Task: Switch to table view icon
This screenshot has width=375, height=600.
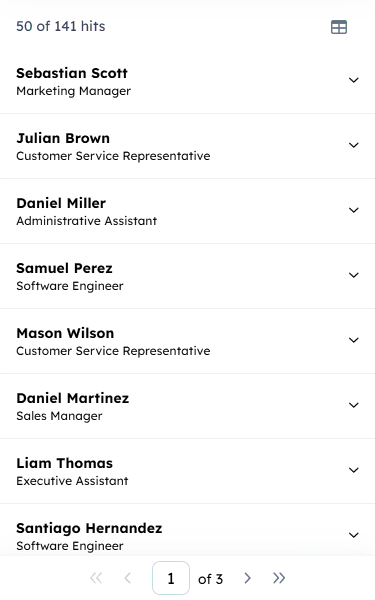Action: click(339, 27)
